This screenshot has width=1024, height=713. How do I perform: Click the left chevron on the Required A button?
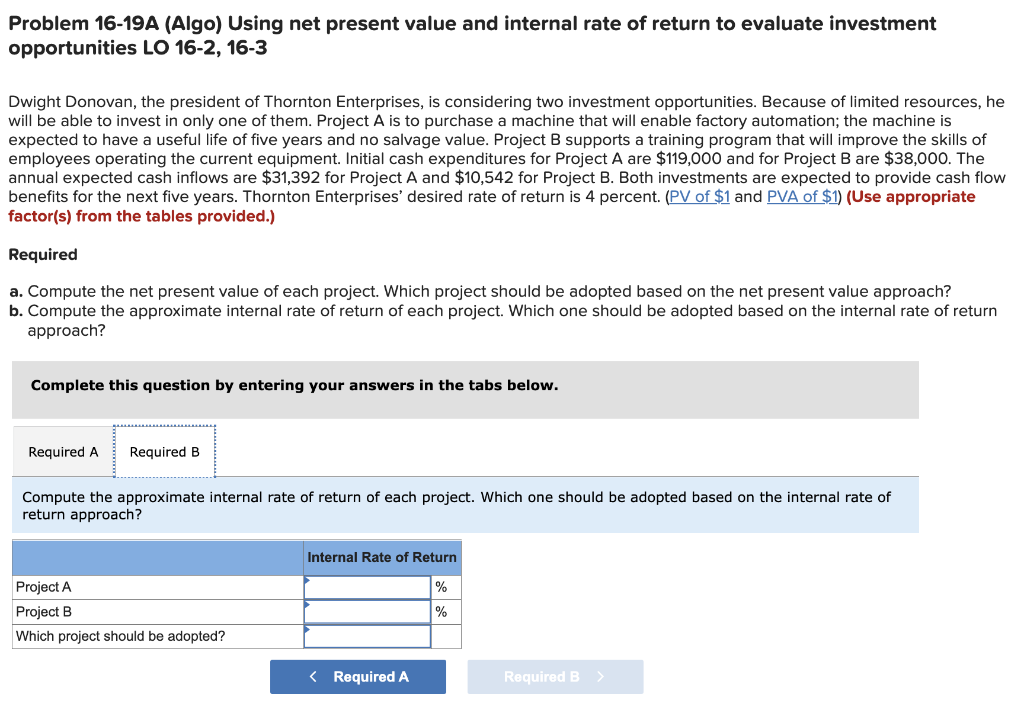click(x=313, y=677)
